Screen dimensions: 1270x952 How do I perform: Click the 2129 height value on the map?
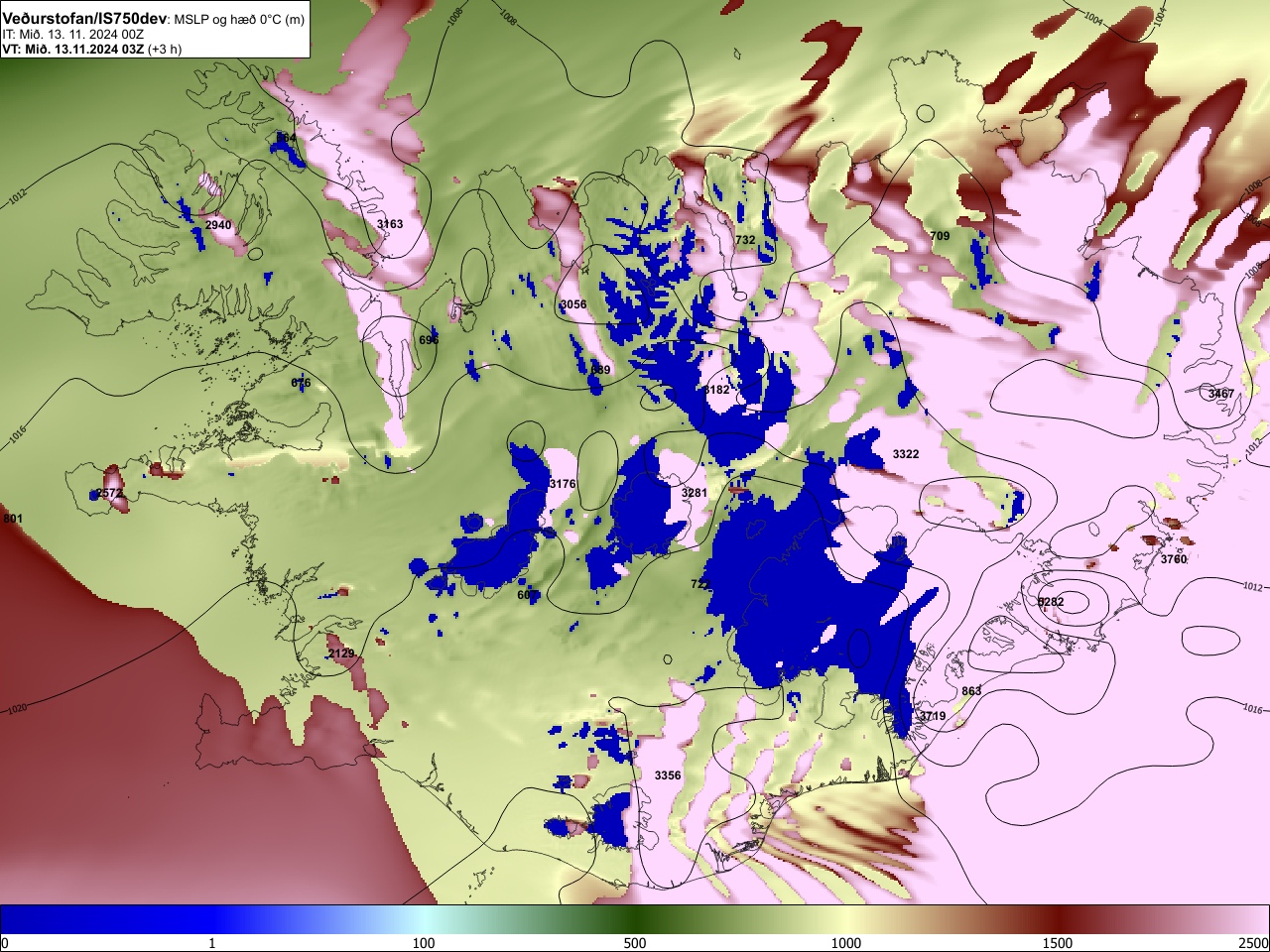click(341, 654)
